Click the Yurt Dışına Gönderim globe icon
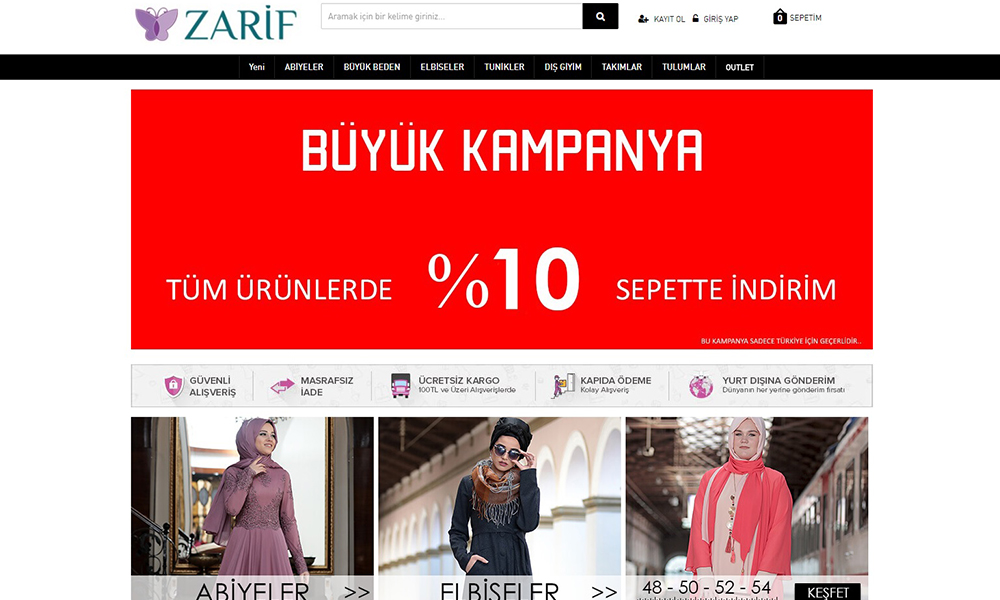 pyautogui.click(x=701, y=386)
